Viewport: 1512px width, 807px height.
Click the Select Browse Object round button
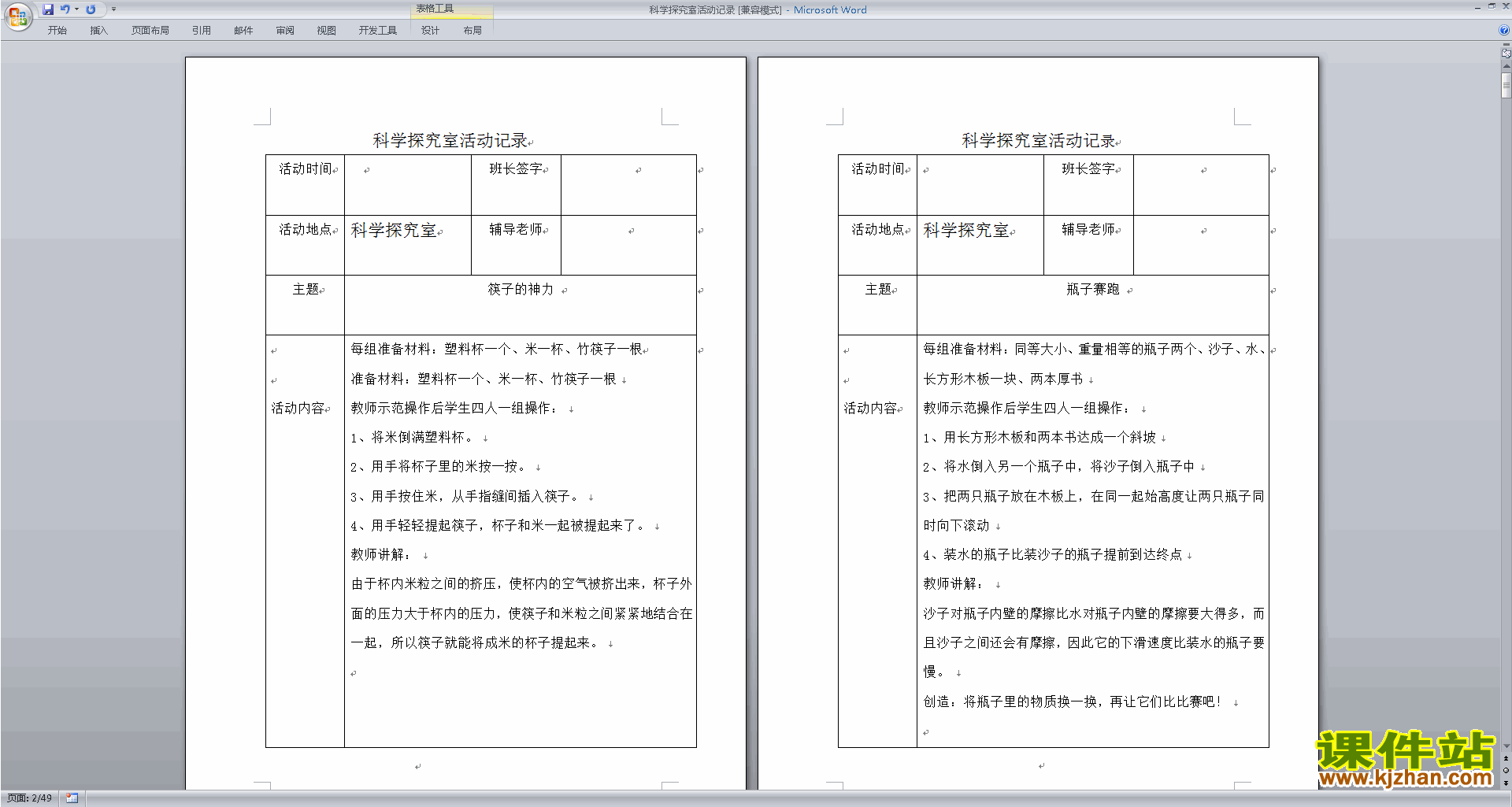1506,771
